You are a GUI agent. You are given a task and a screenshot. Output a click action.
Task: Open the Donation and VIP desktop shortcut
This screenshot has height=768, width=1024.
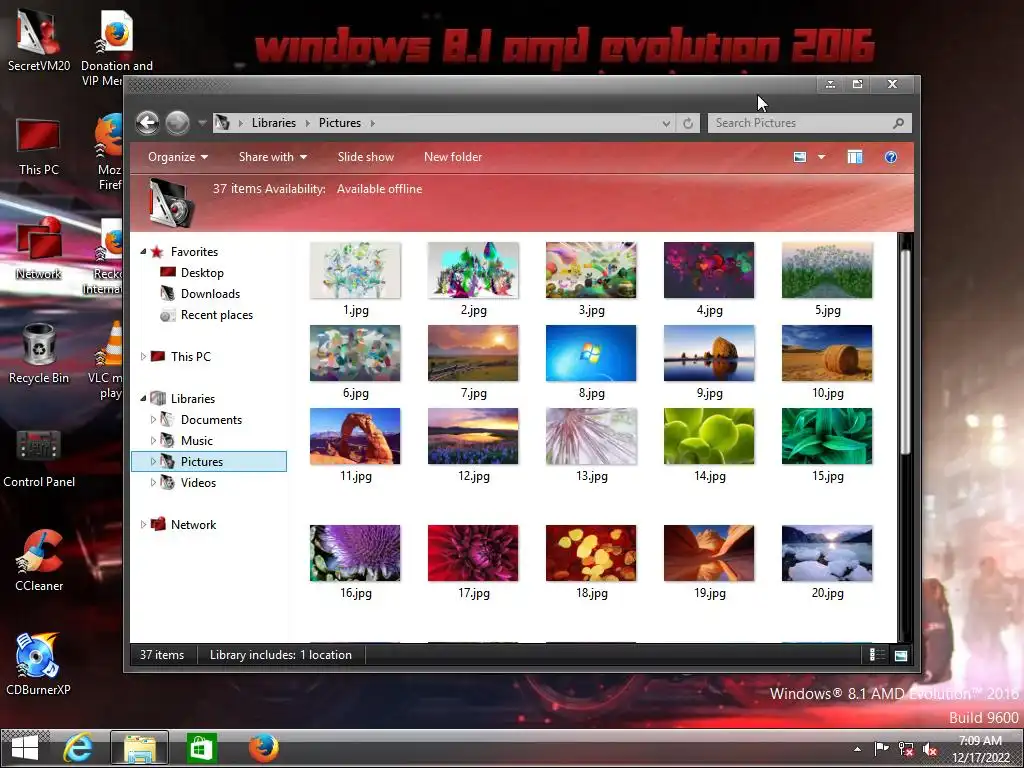point(116,47)
